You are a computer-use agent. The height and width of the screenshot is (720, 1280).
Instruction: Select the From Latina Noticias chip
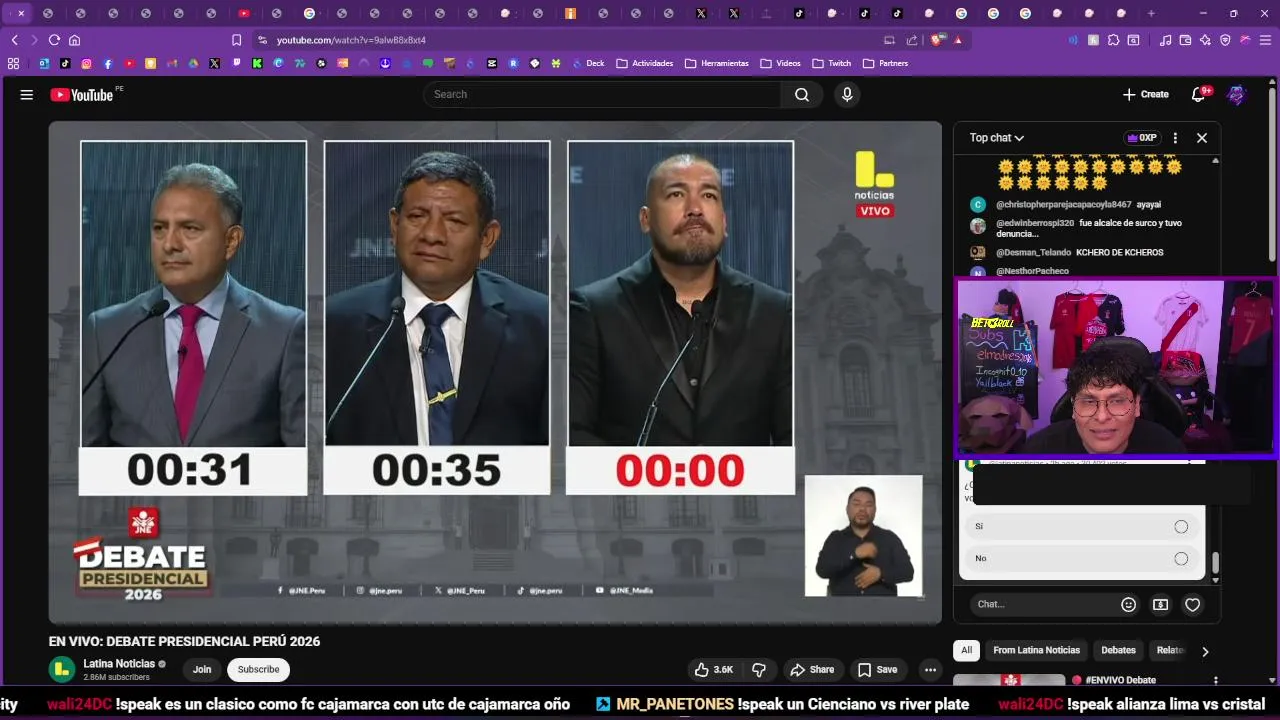point(1036,650)
